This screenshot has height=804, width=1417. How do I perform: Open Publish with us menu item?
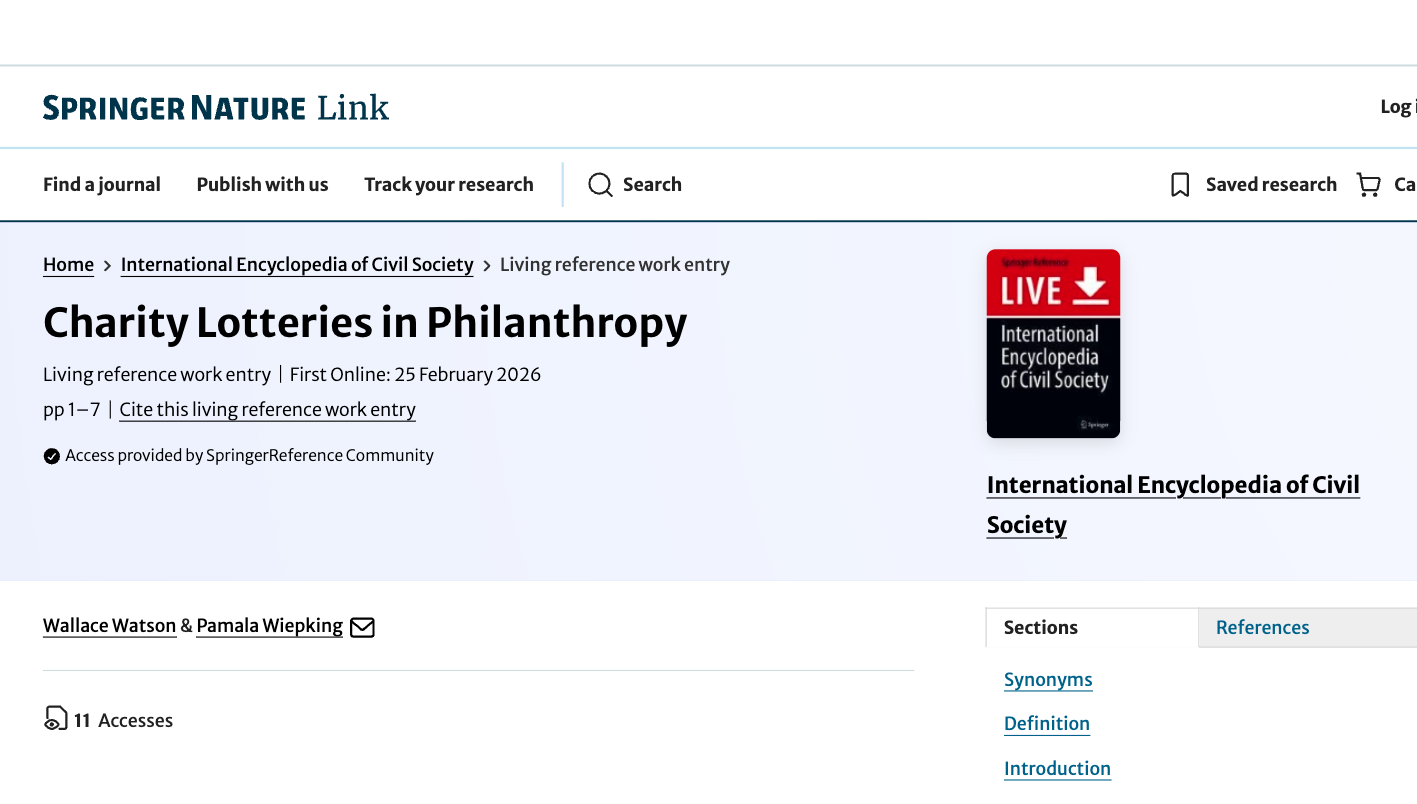point(262,185)
